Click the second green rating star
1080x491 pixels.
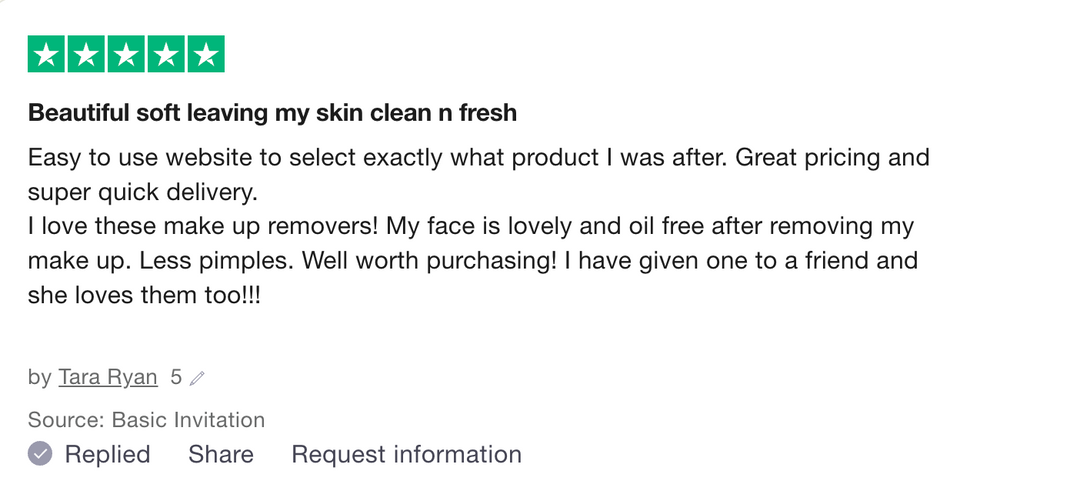(87, 55)
